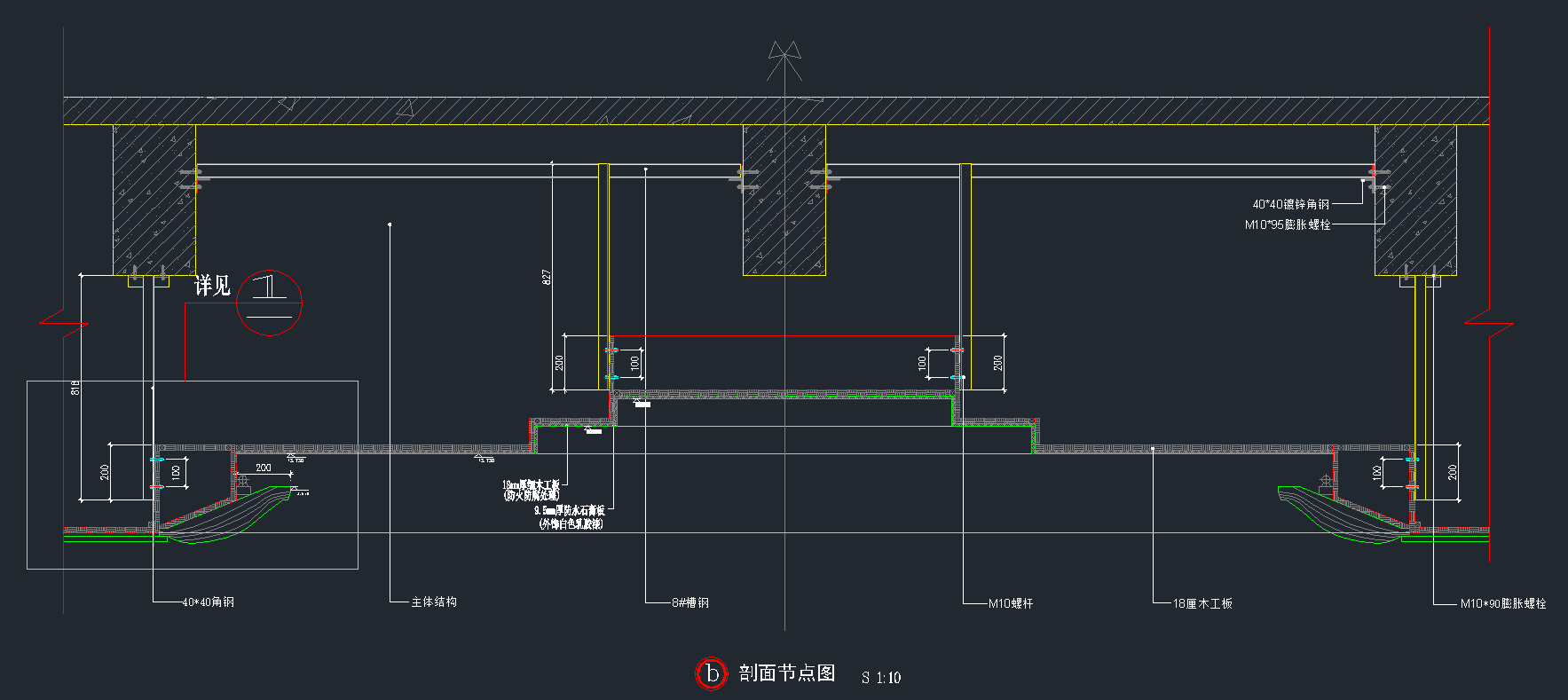Click the centerline arrow symbol at top

[784, 59]
